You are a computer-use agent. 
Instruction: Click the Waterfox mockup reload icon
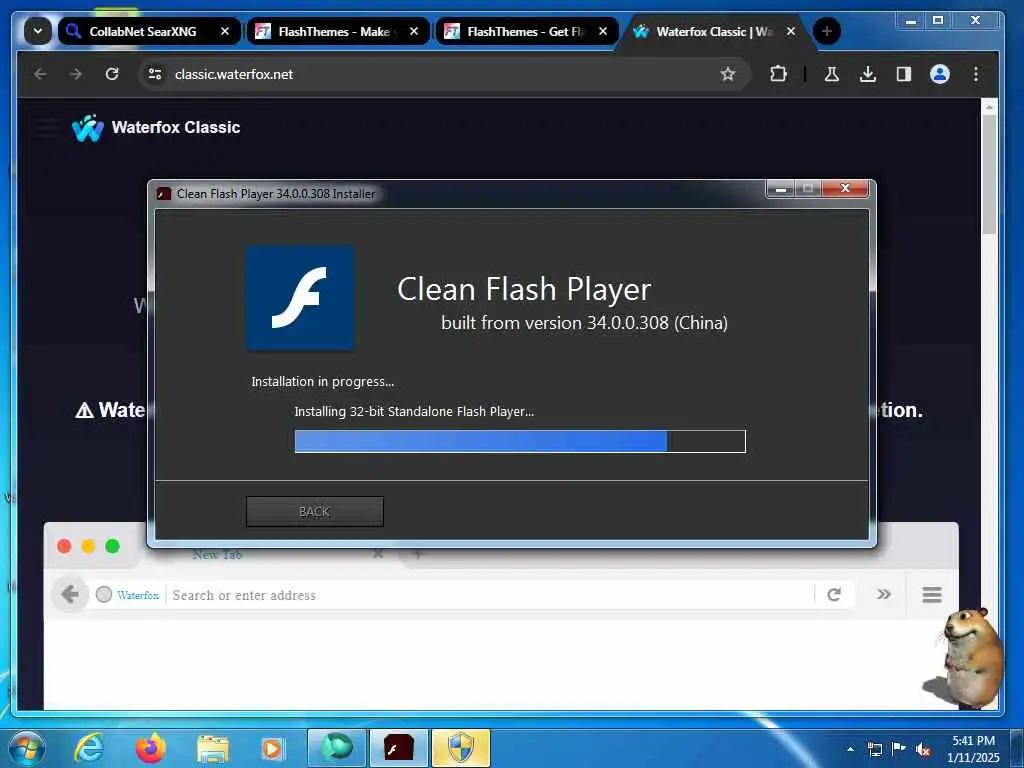[x=834, y=594]
